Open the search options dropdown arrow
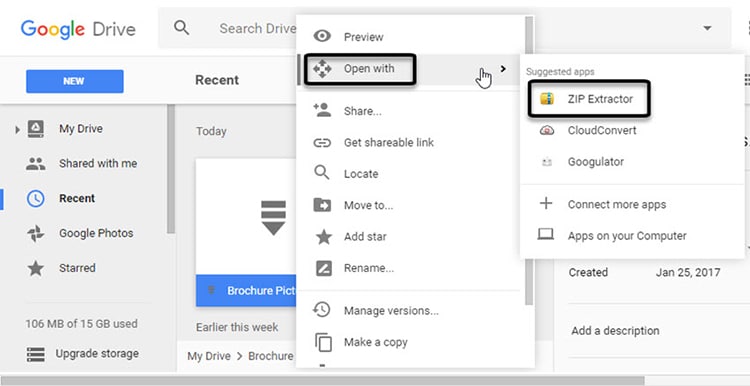Image resolution: width=750 pixels, height=386 pixels. (707, 28)
